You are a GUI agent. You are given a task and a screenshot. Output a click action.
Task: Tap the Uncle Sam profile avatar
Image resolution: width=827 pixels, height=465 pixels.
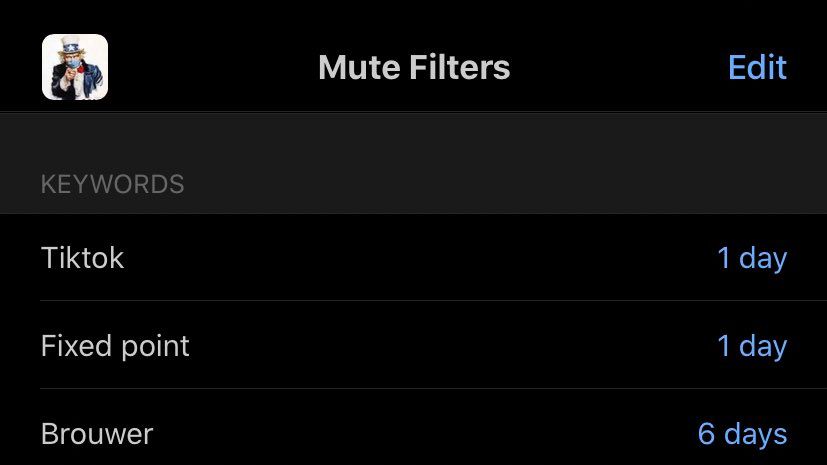tap(75, 67)
